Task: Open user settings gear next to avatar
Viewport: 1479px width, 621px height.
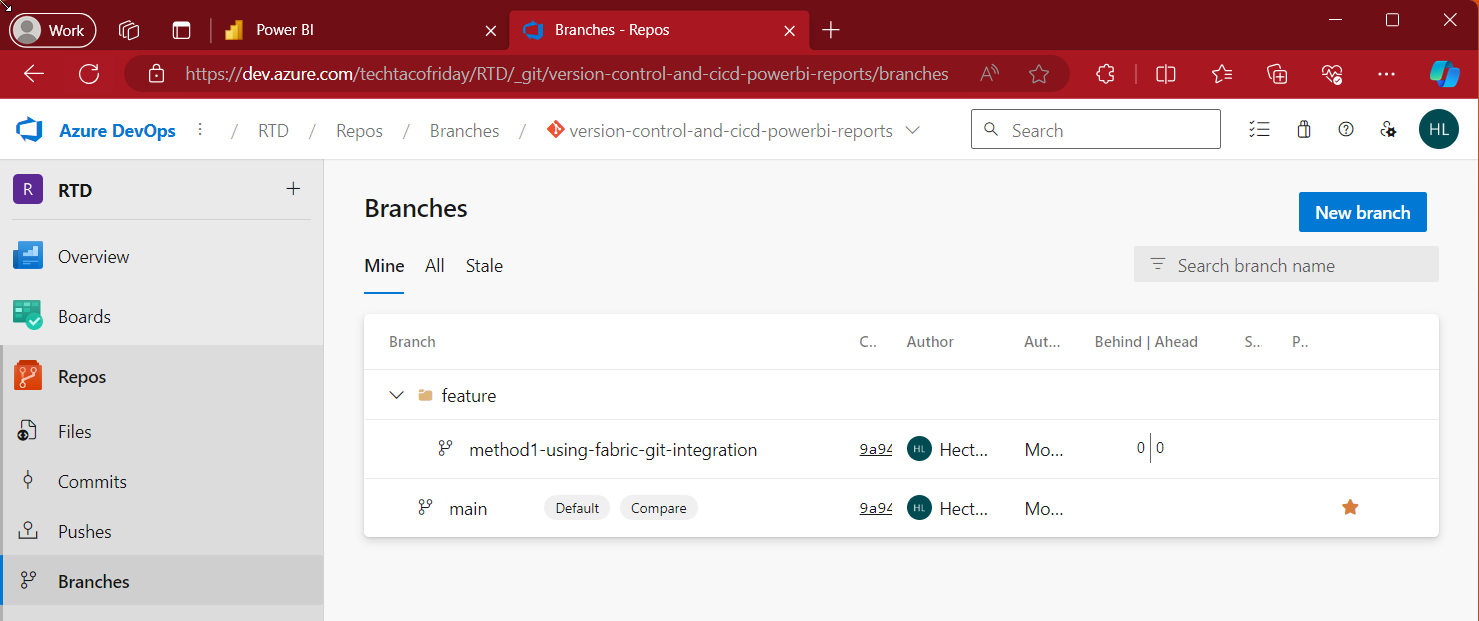Action: coord(1388,129)
